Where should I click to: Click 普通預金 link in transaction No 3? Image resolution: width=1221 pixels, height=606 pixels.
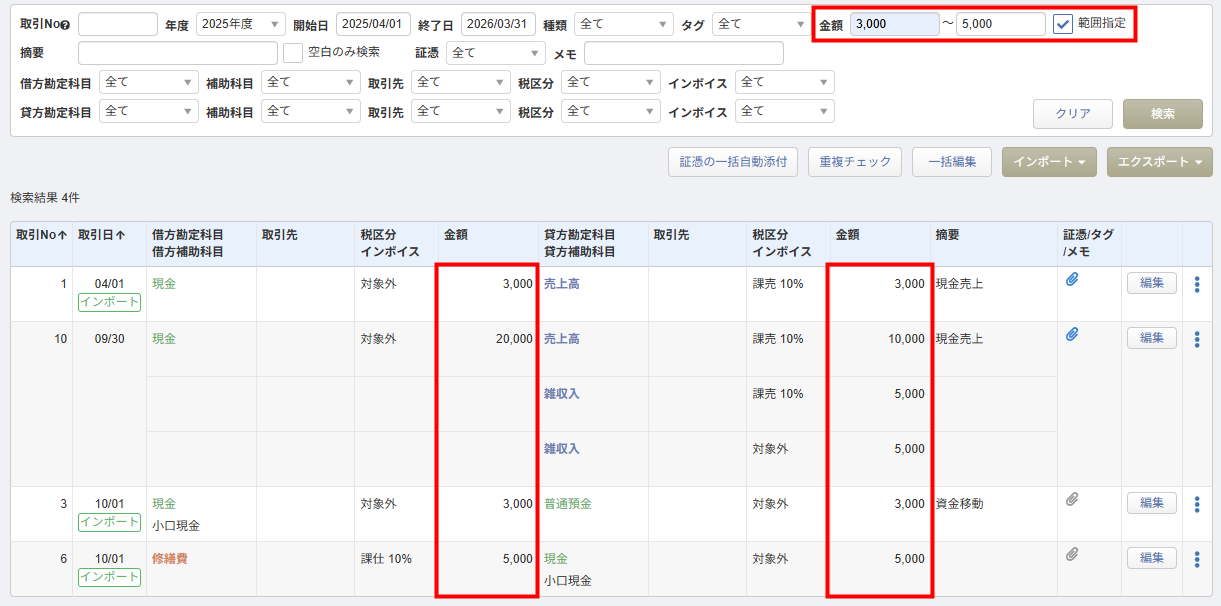click(567, 504)
